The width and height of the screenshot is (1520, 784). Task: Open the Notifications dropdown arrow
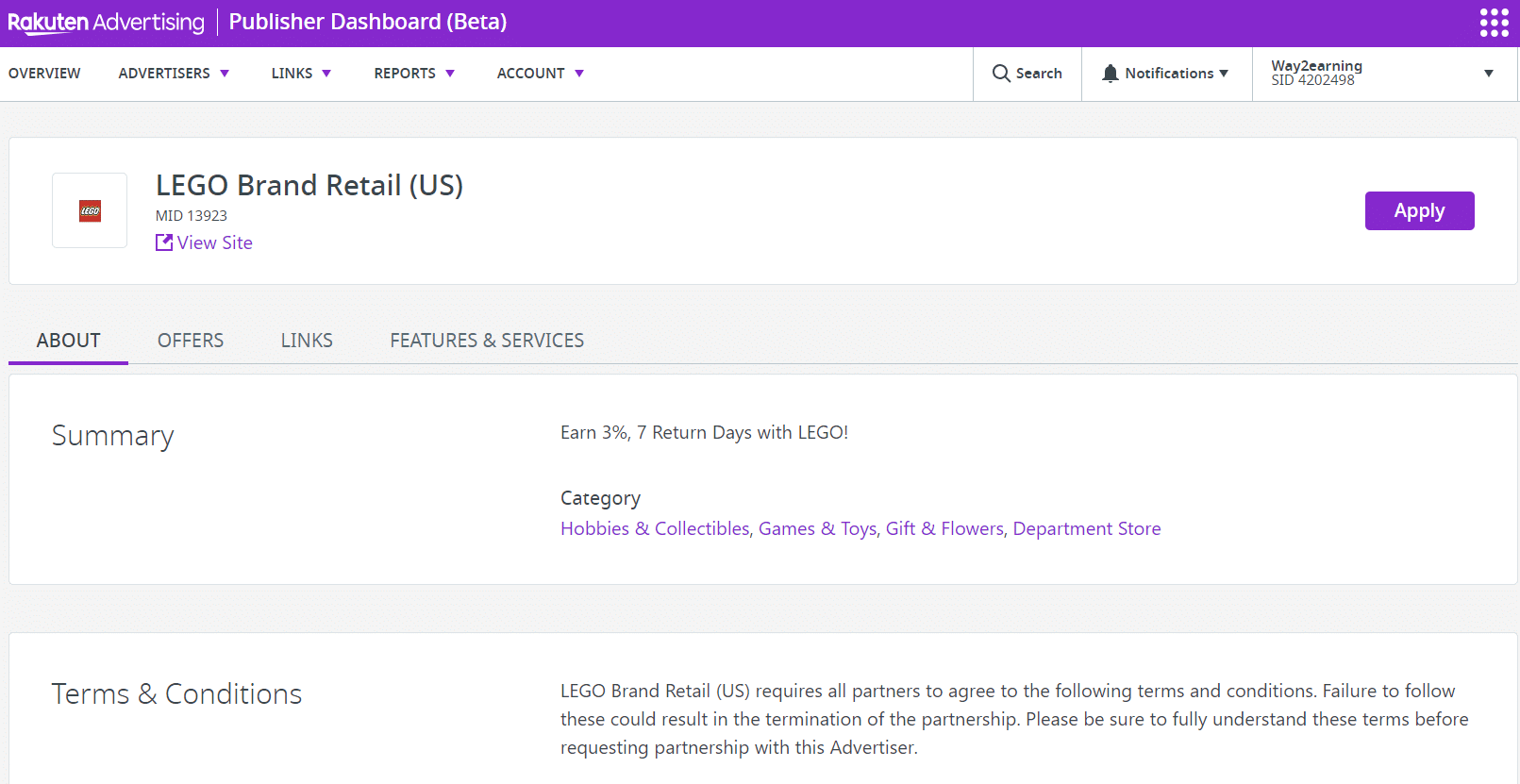1224,74
